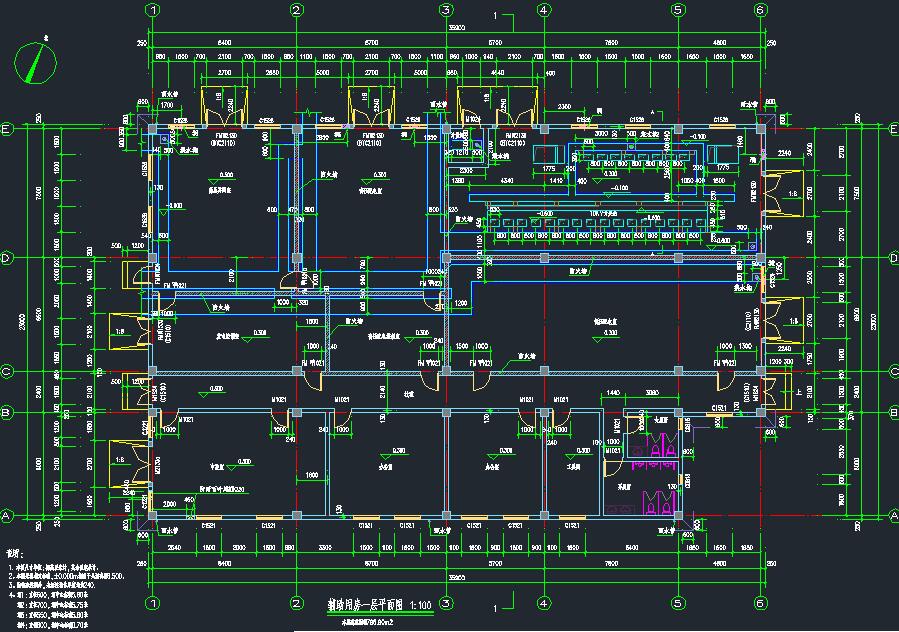Click axis label D on the left side
The width and height of the screenshot is (899, 632).
6,258
